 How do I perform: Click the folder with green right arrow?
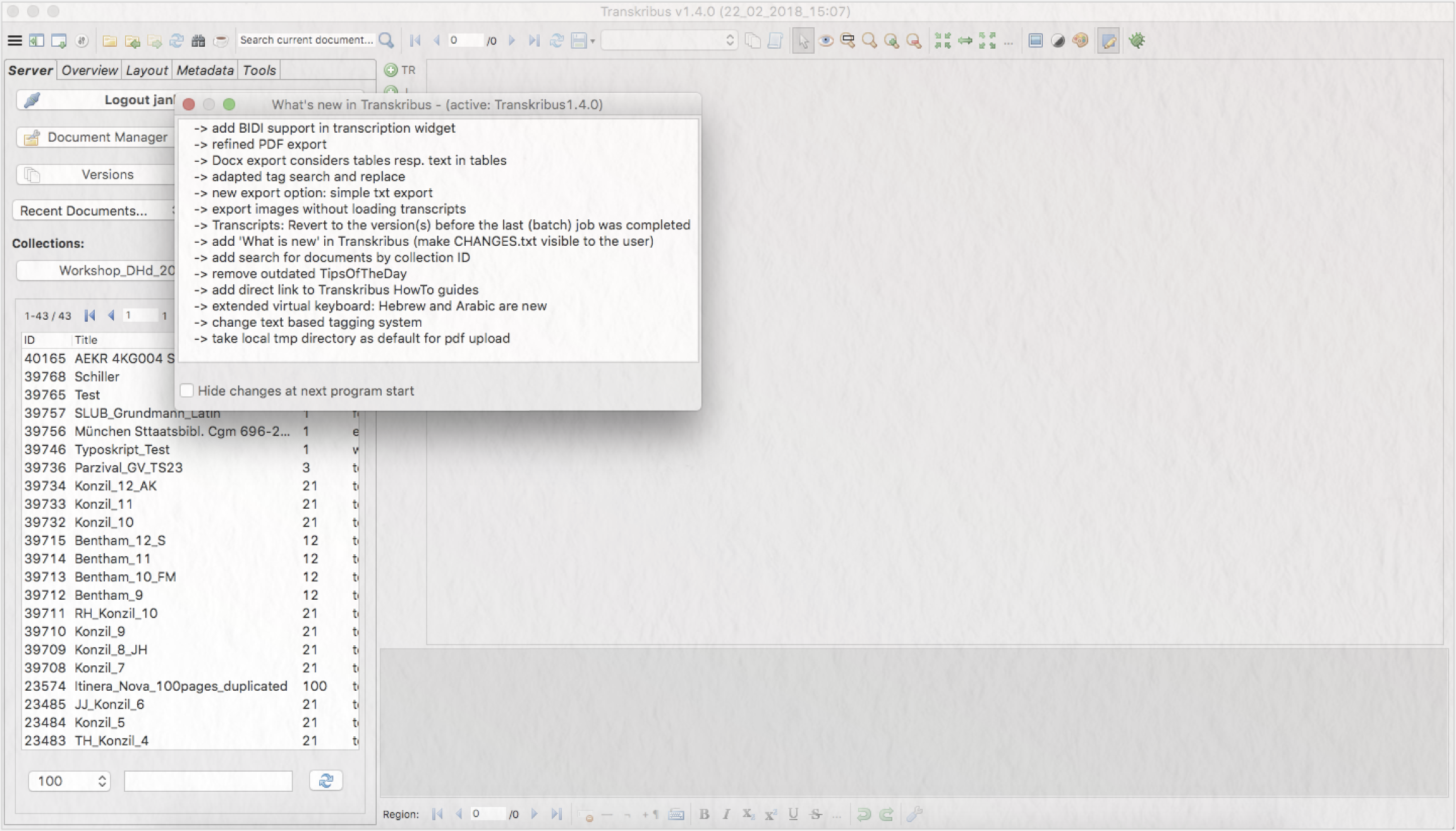tap(154, 40)
